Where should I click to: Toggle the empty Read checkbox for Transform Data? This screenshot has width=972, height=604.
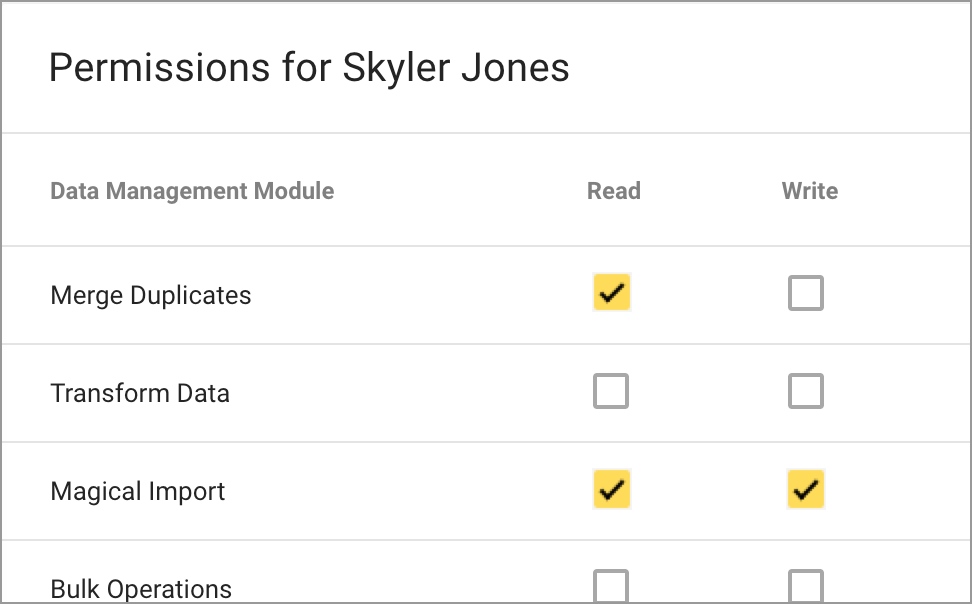click(x=611, y=391)
